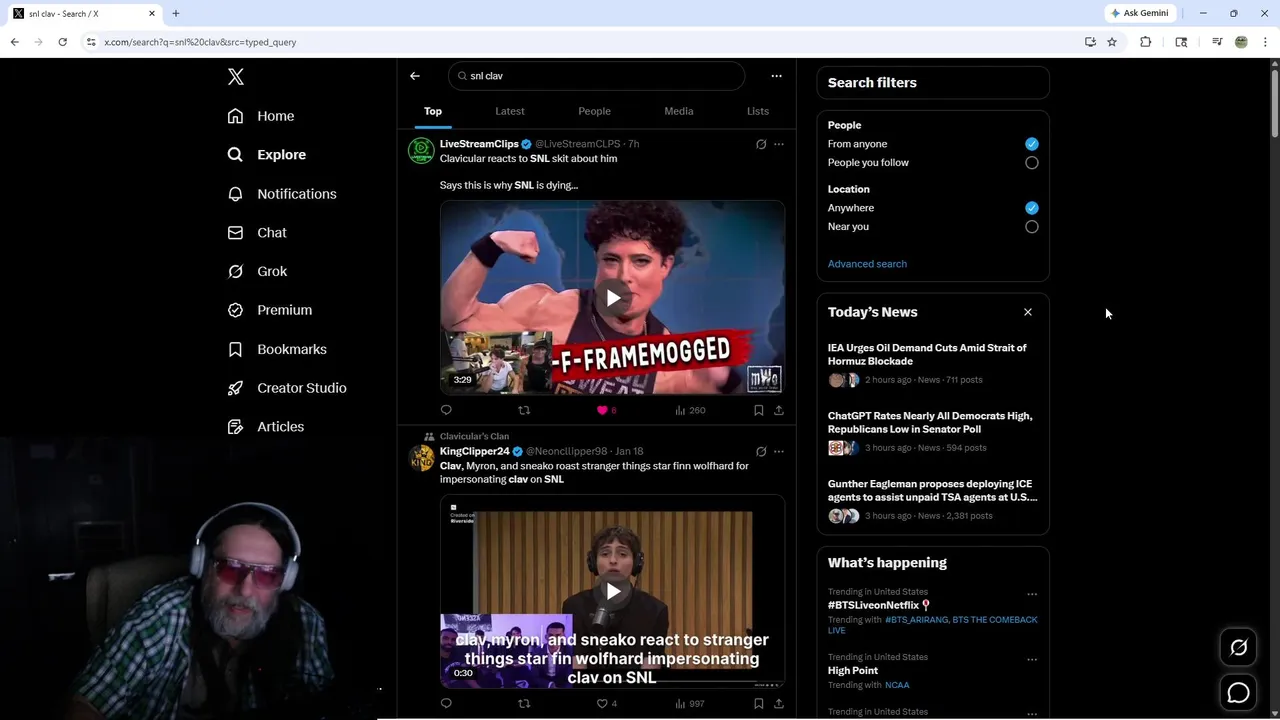Unlike the LiveStreamClips post heart
This screenshot has height=720, width=1280.
coord(602,410)
